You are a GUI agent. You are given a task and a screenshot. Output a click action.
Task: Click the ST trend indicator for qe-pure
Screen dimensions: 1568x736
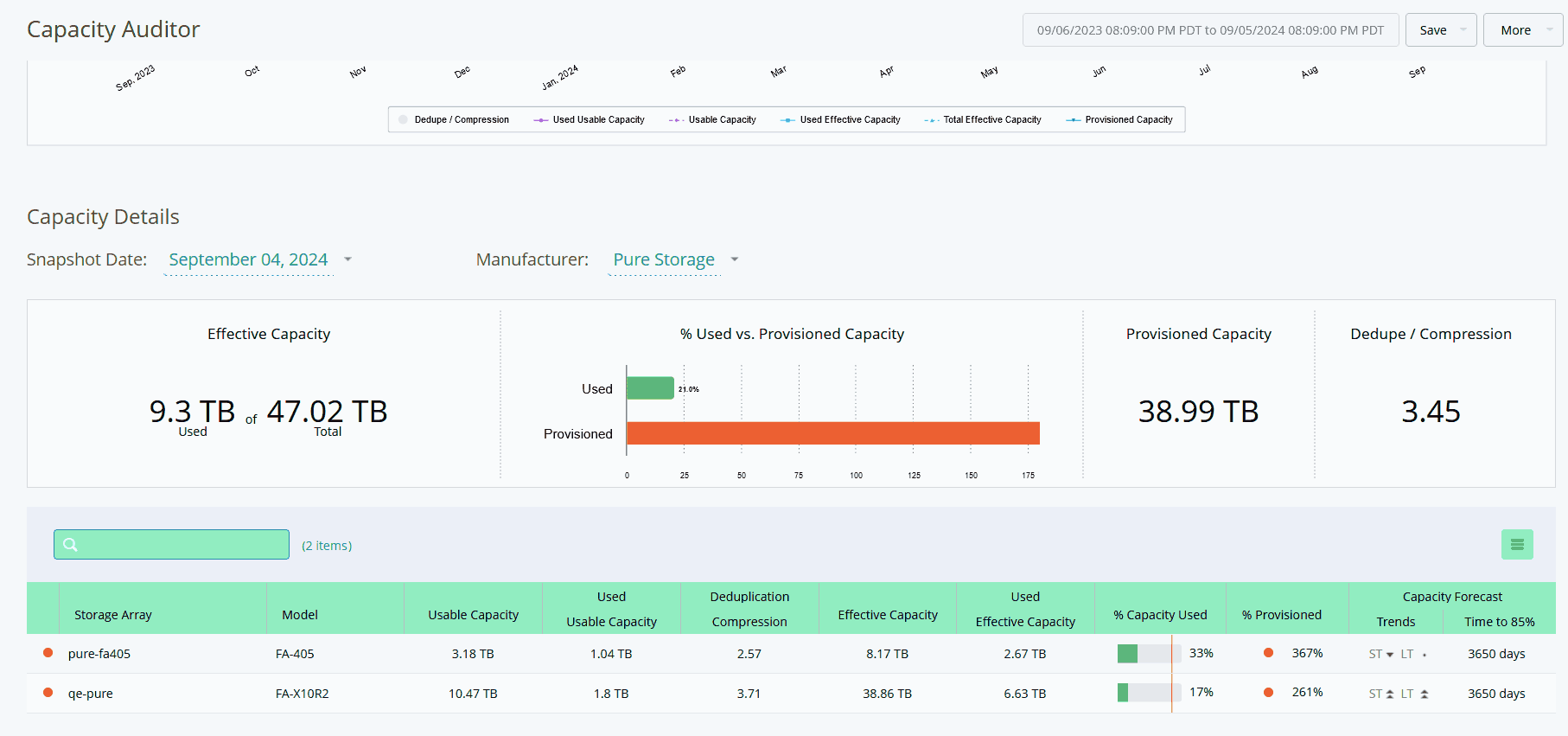(1381, 694)
